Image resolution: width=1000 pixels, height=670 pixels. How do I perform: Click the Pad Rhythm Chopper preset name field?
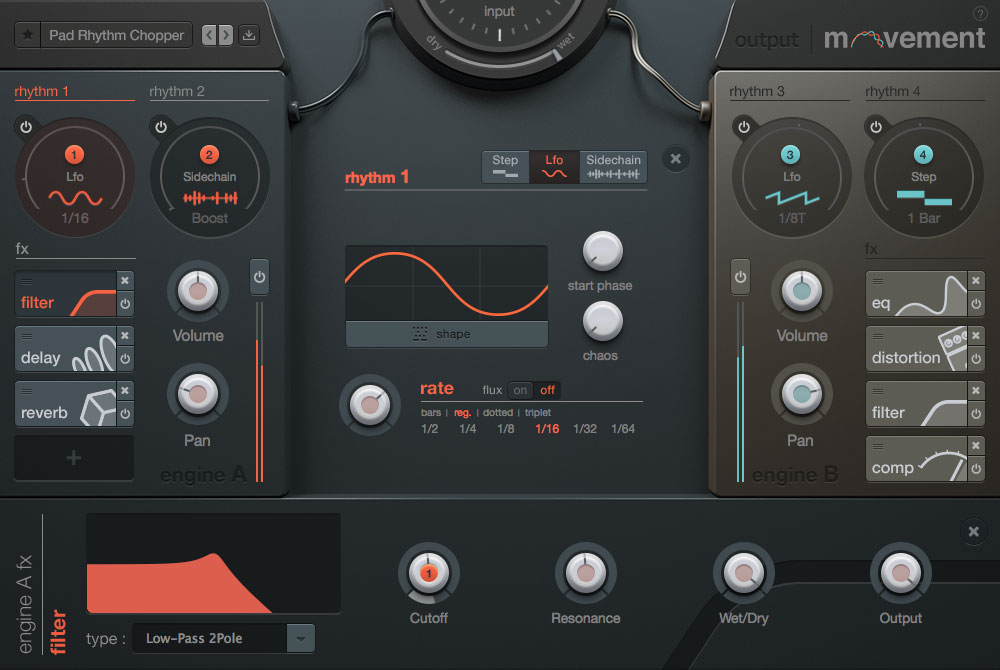tap(116, 34)
